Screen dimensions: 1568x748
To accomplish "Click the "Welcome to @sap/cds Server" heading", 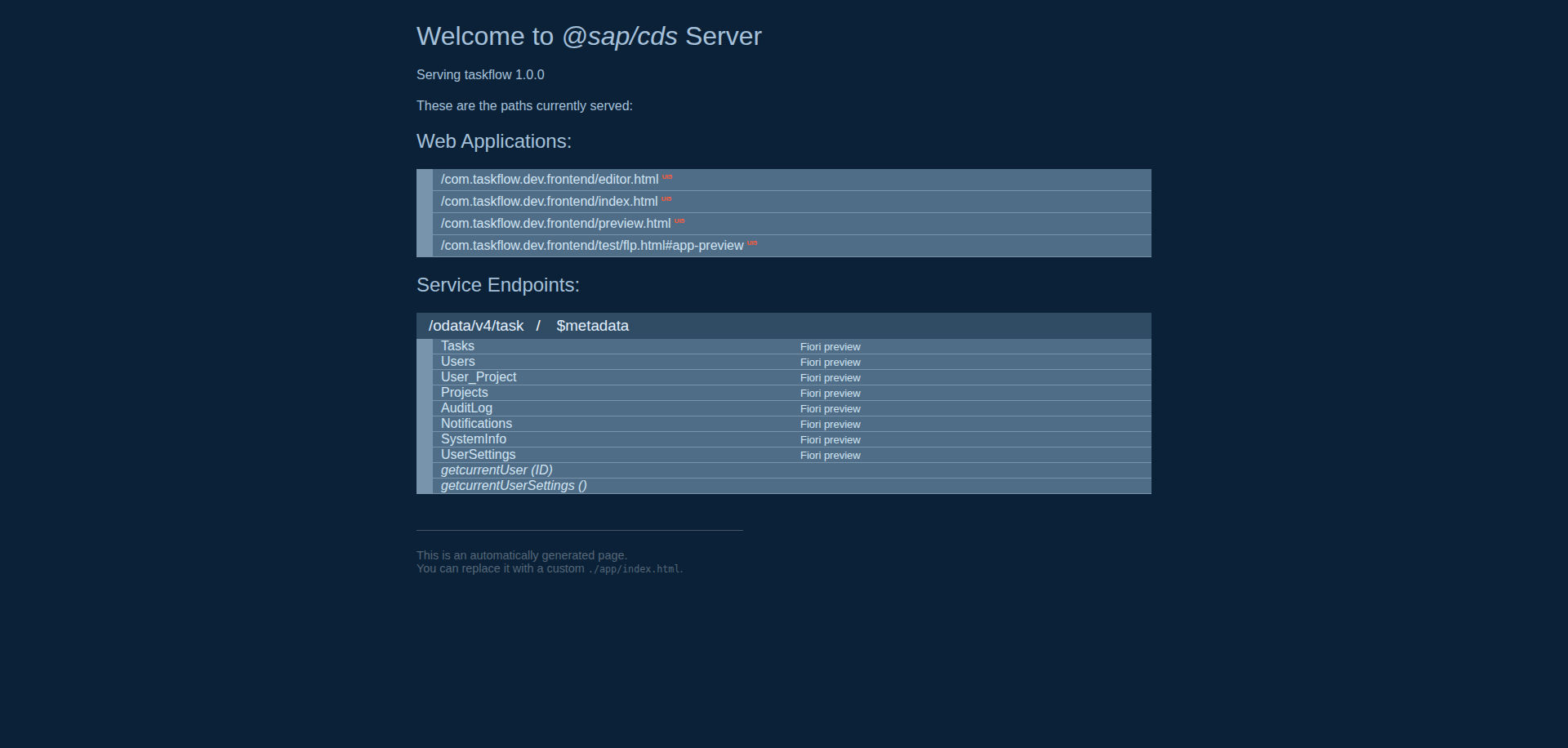I will coord(589,37).
